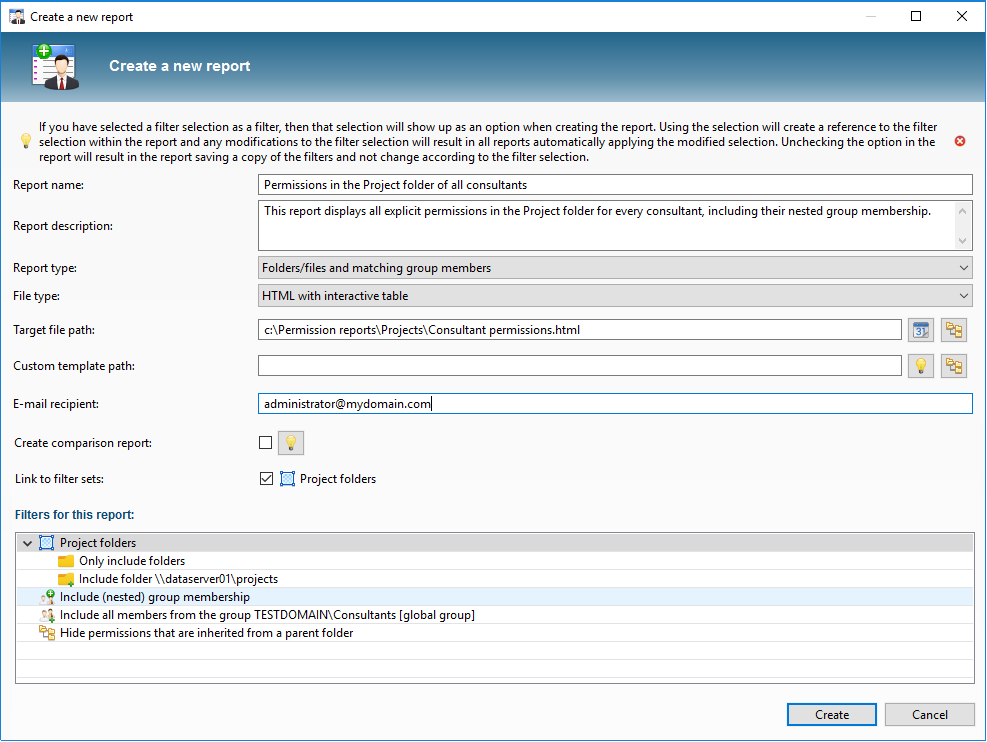Click the Cancel button

point(929,714)
